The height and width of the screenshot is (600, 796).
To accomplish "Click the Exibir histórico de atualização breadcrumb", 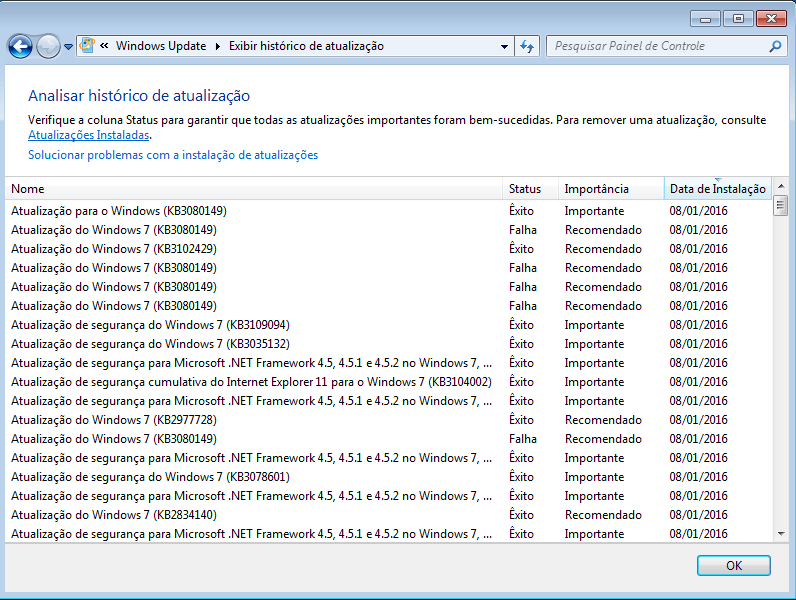I will [306, 46].
